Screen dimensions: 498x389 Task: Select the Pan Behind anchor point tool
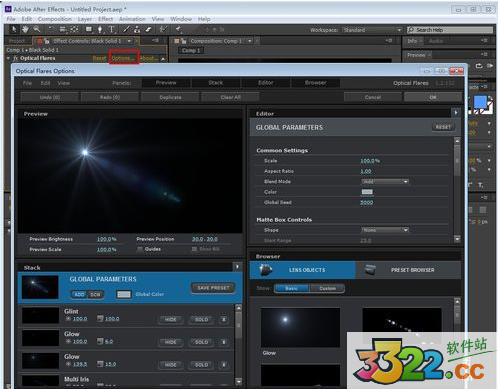[x=74, y=30]
